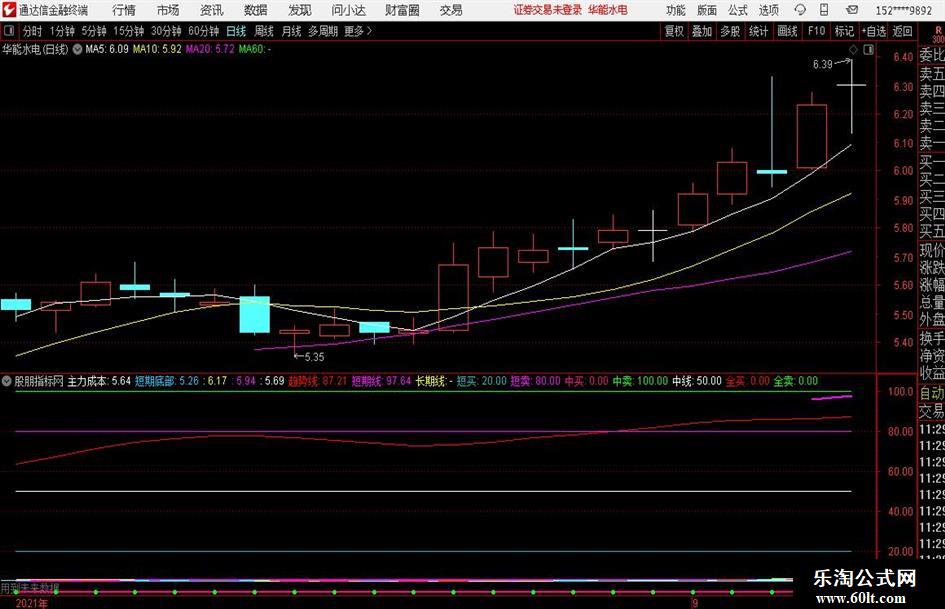Viewport: 945px width, 609px height.
Task: Click the MA5: 6.09 label
Action: (107, 49)
